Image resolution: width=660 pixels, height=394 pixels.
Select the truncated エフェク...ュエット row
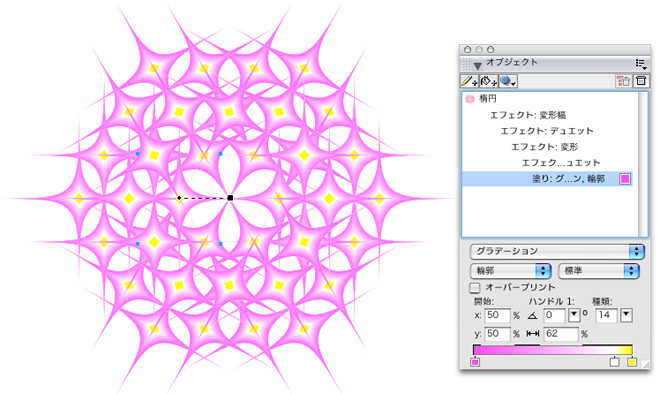click(x=549, y=163)
